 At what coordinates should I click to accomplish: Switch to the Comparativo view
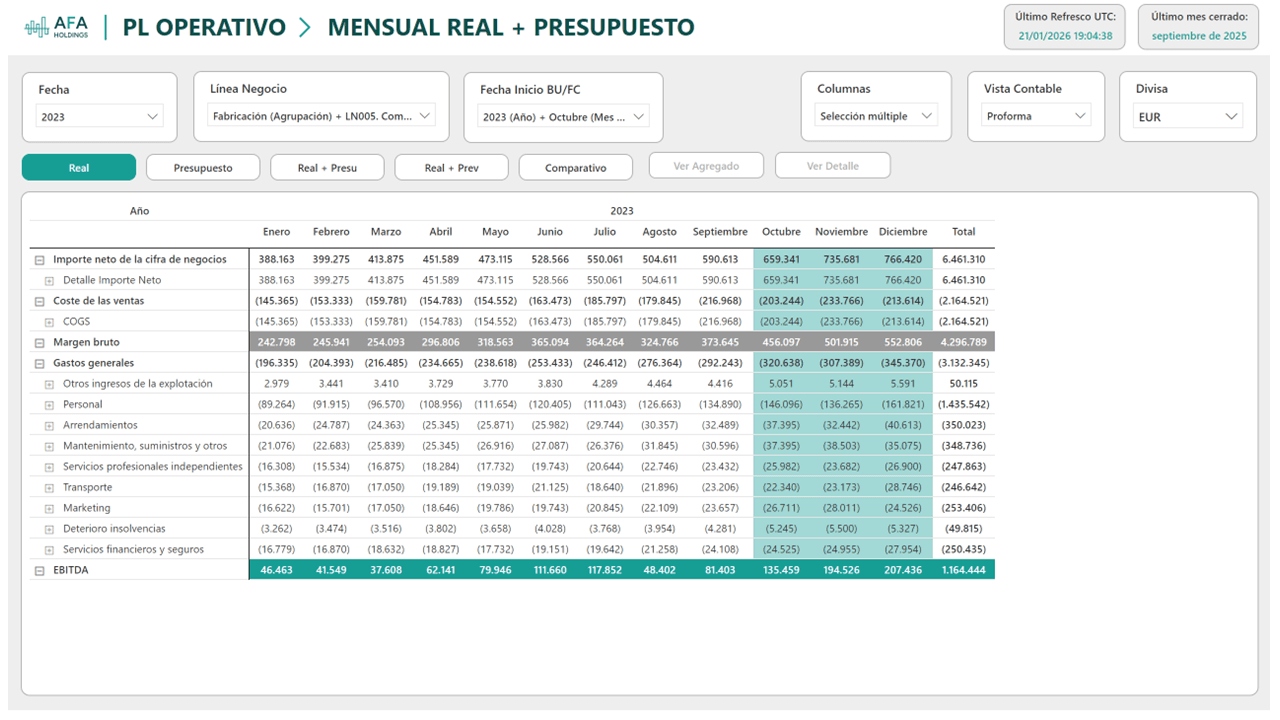pyautogui.click(x=576, y=168)
